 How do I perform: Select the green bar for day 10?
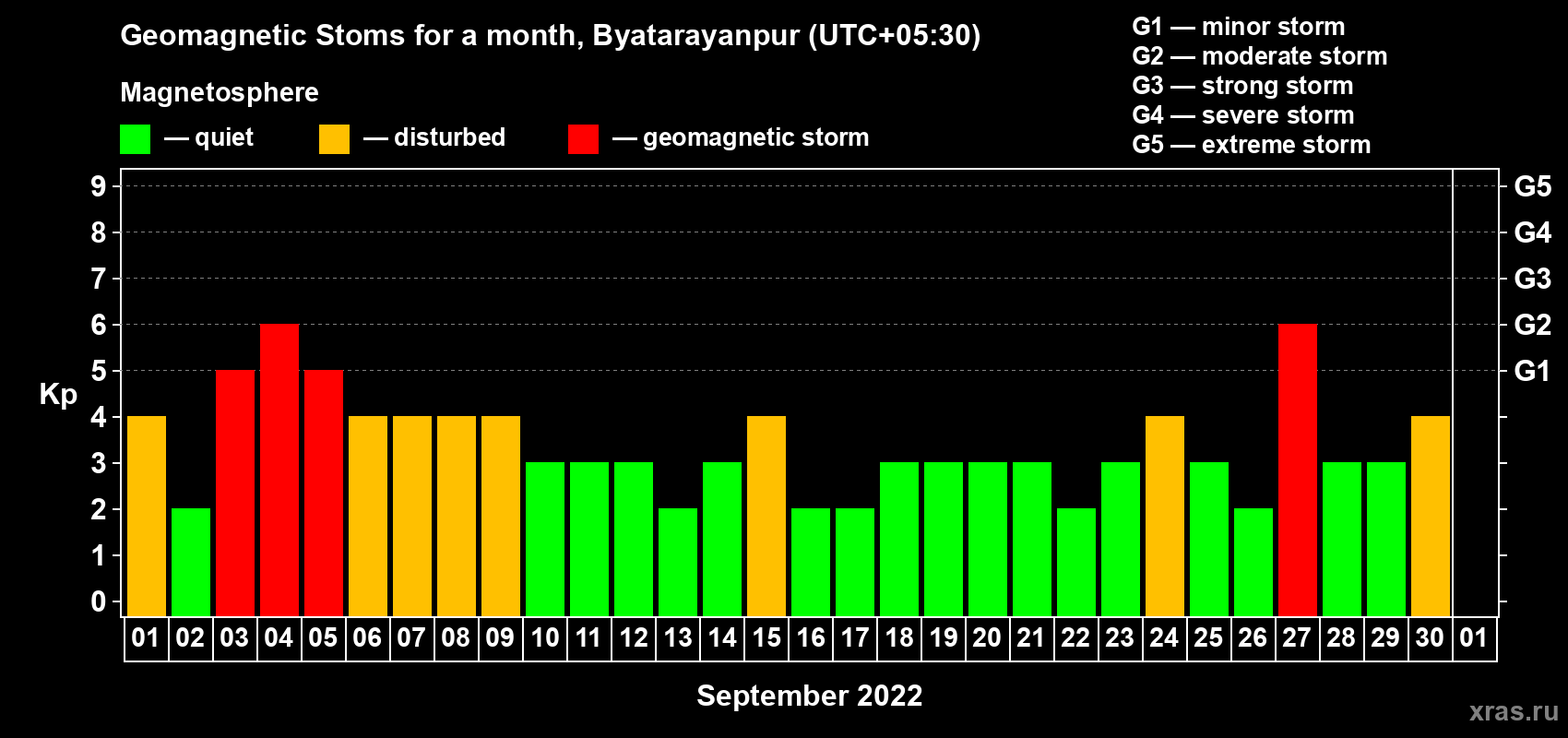click(545, 540)
